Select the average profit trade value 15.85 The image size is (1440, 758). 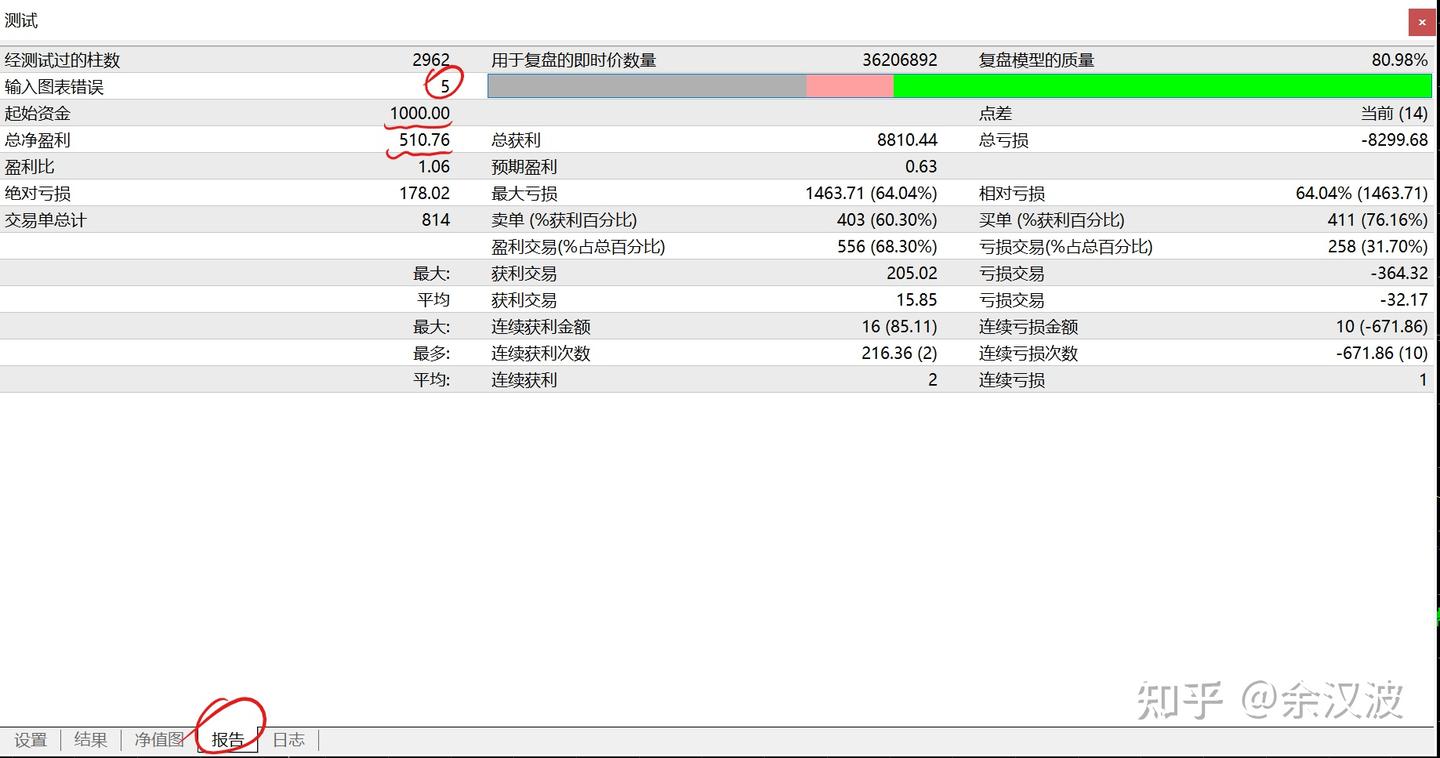tap(917, 300)
